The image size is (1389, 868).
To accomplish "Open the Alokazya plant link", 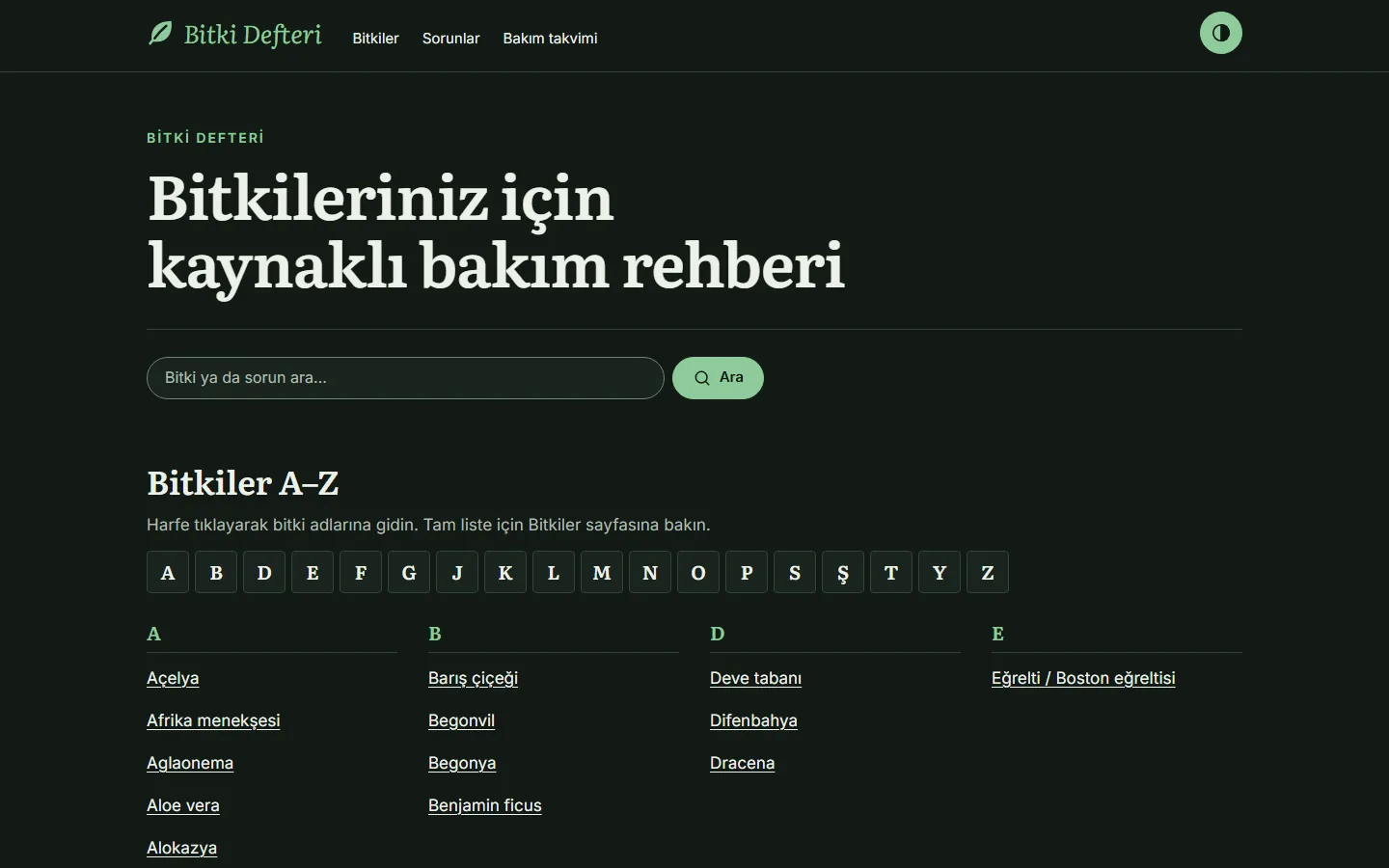I will pos(181,848).
